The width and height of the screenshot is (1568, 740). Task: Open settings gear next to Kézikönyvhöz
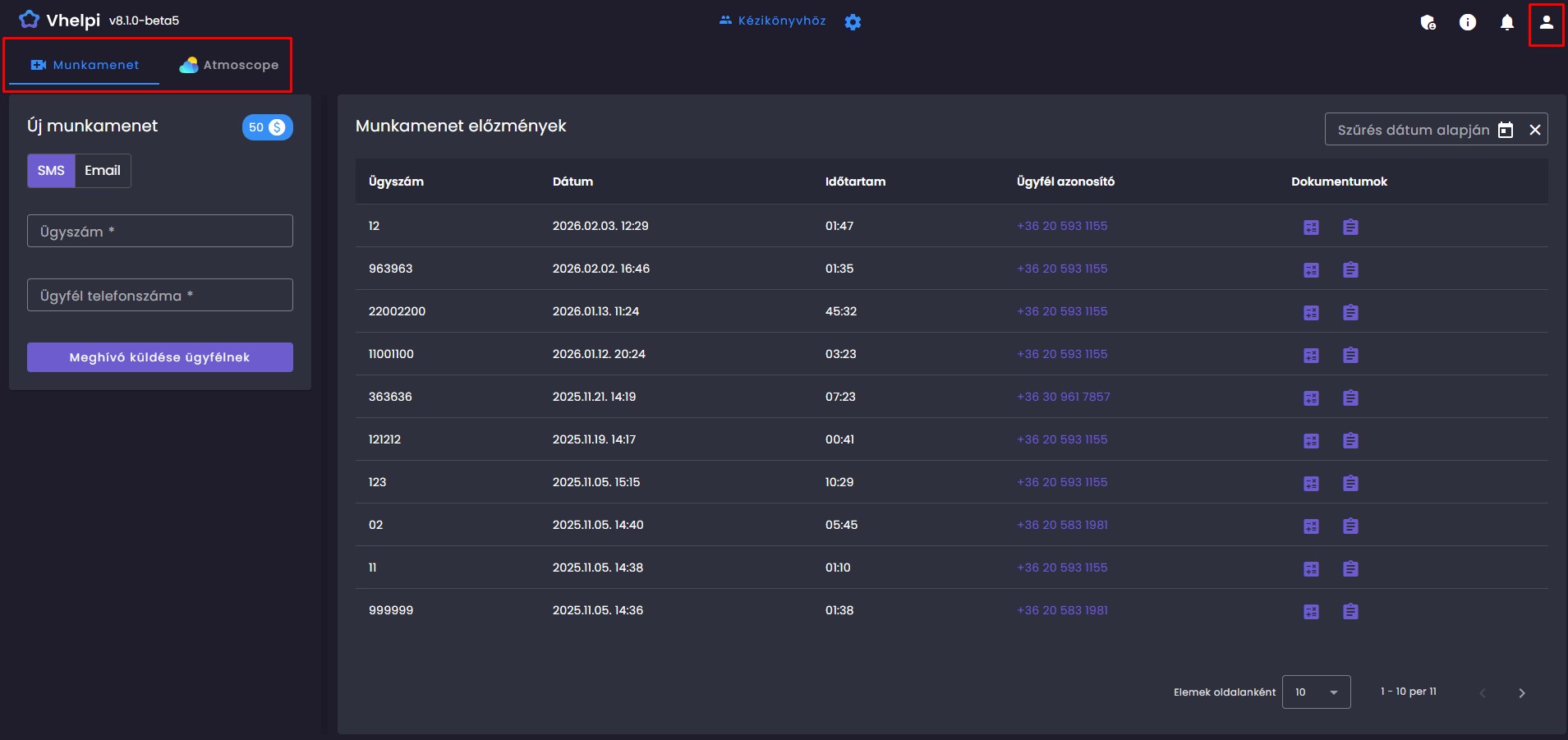point(853,22)
